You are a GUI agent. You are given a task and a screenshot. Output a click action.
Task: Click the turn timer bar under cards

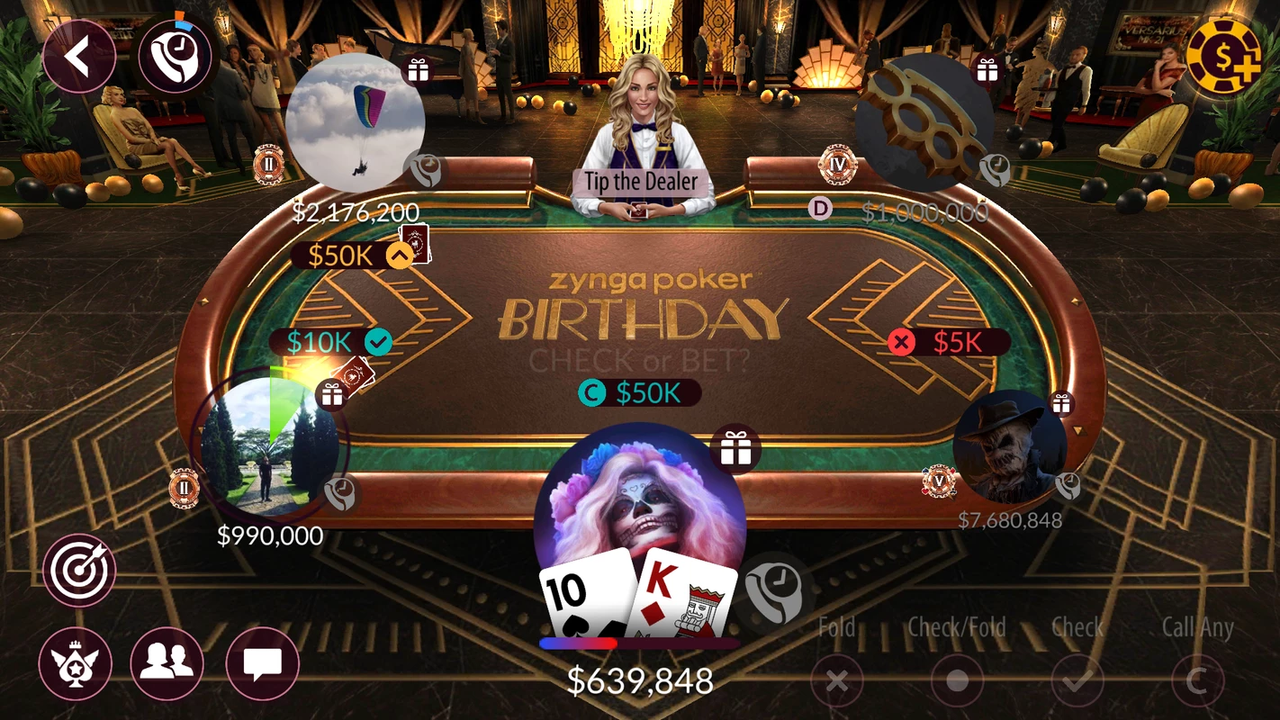pos(640,643)
